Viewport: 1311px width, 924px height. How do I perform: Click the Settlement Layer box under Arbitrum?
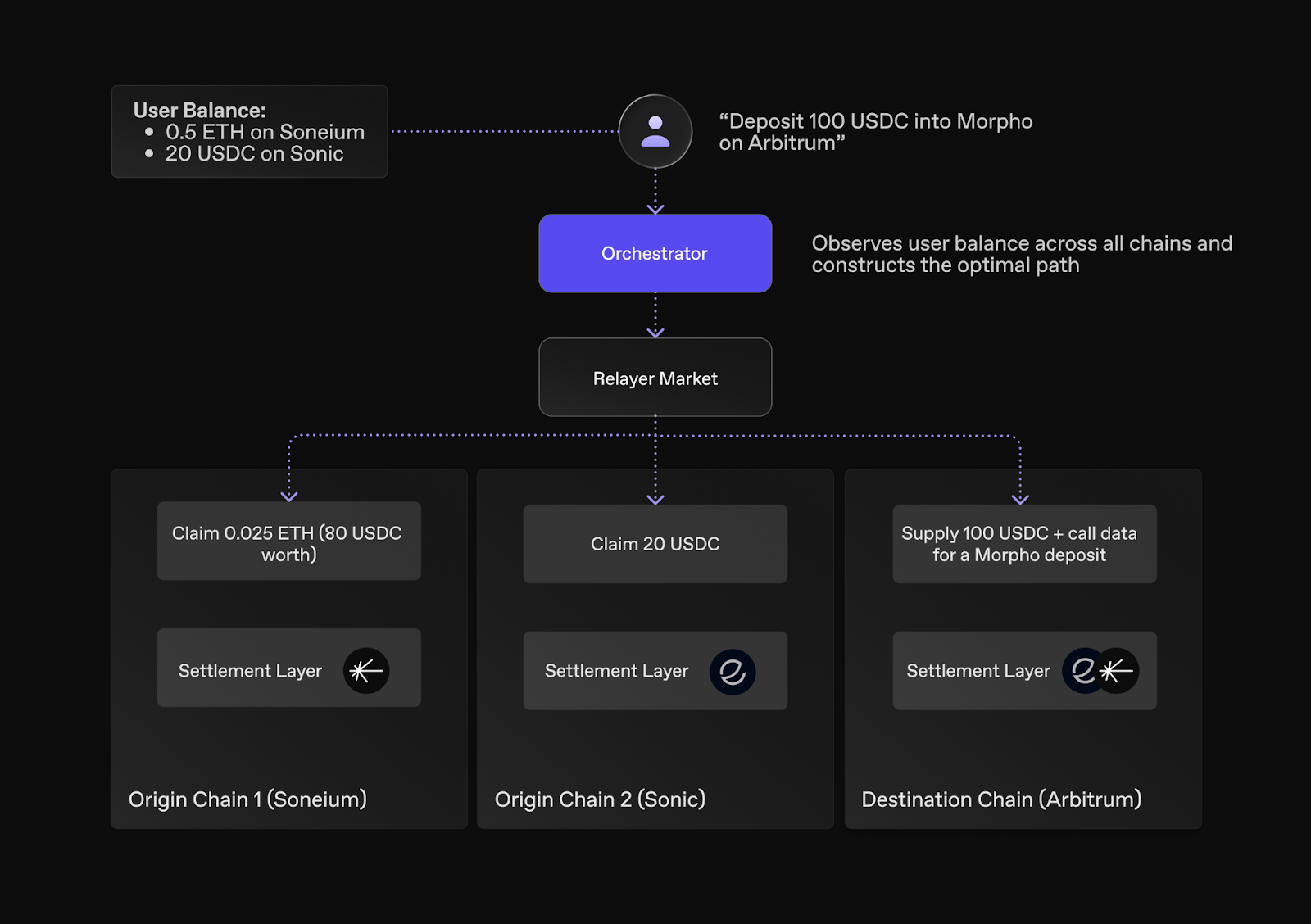[x=1025, y=671]
